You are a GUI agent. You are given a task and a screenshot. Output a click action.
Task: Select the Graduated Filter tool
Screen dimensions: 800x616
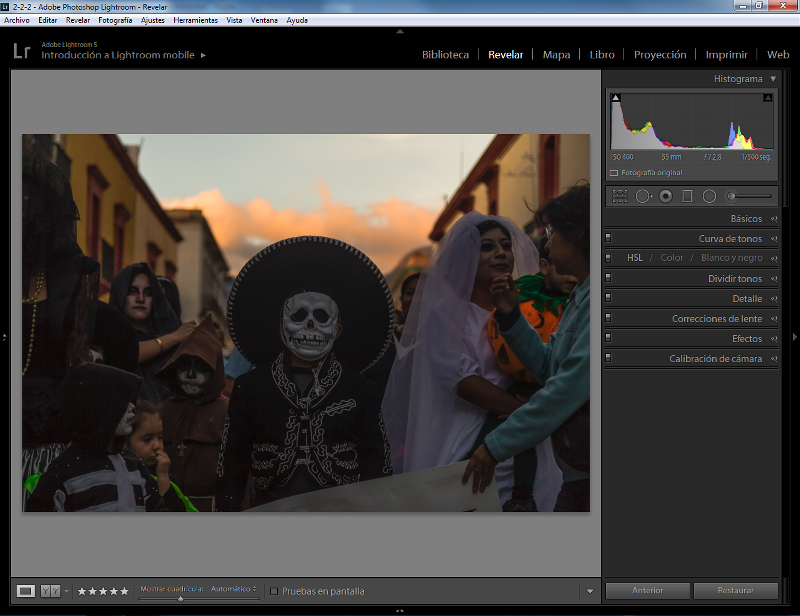[x=687, y=196]
